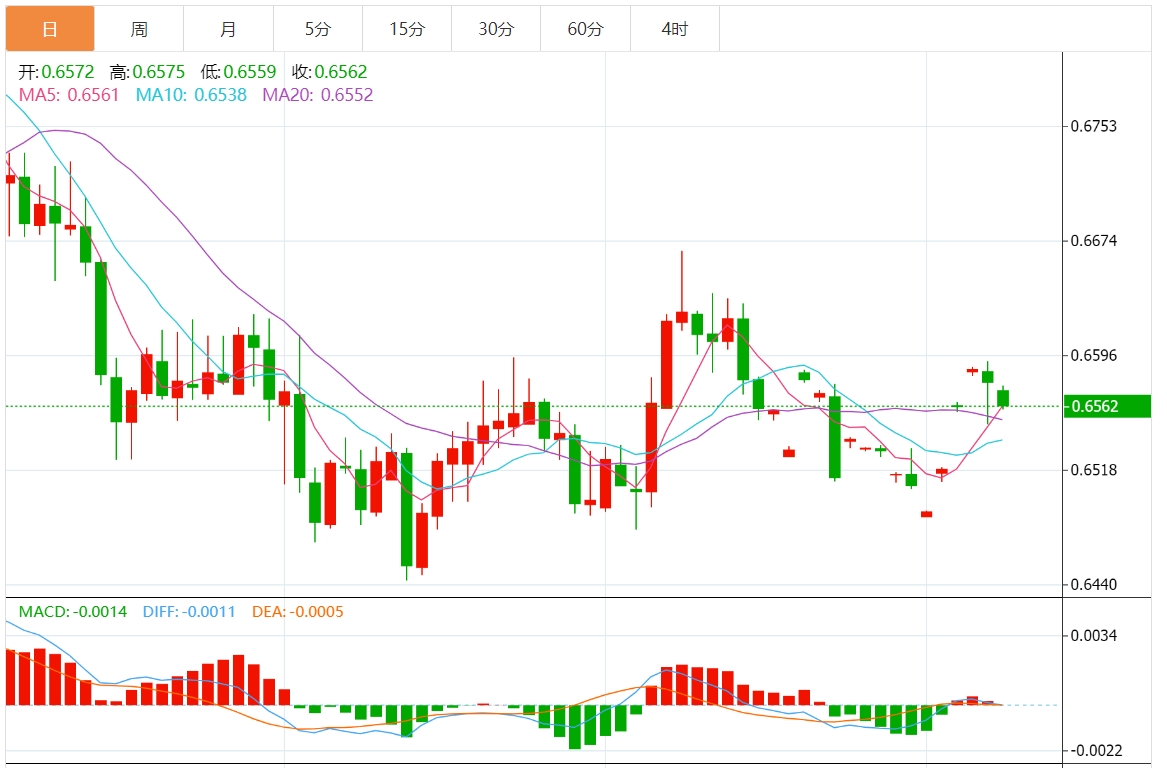Click the 0.6596 price axis label

point(1094,356)
